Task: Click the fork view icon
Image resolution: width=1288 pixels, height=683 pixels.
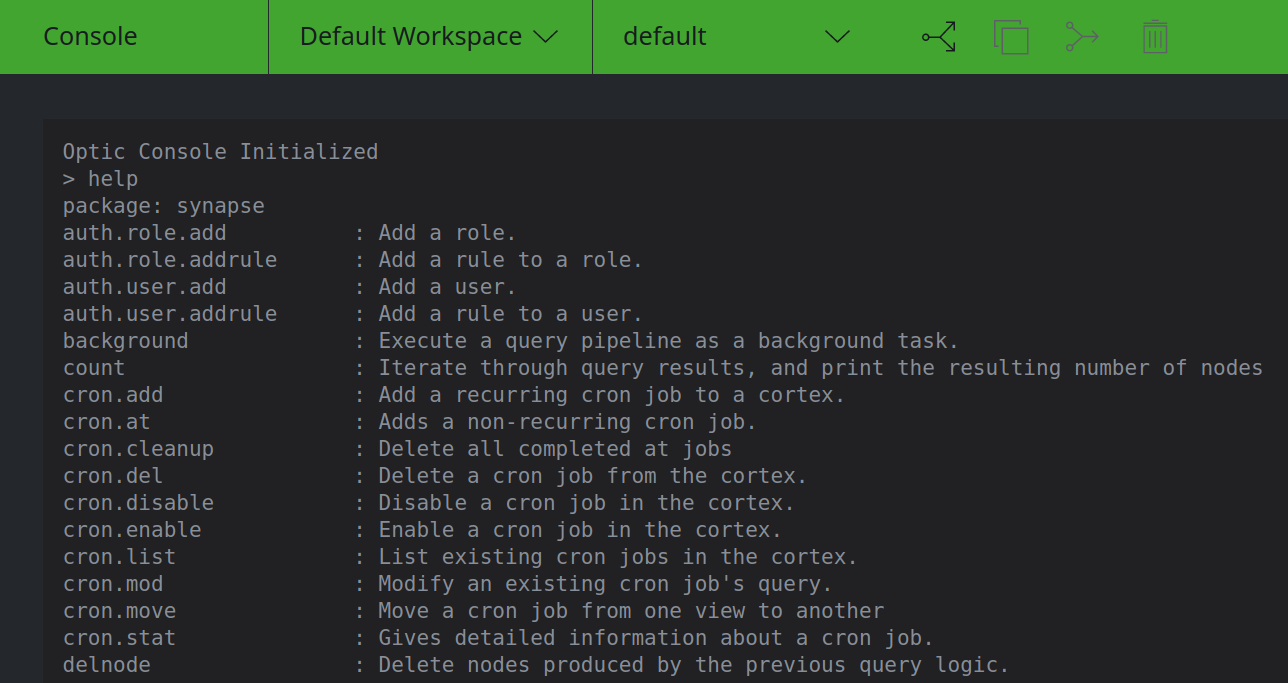Action: coord(939,37)
